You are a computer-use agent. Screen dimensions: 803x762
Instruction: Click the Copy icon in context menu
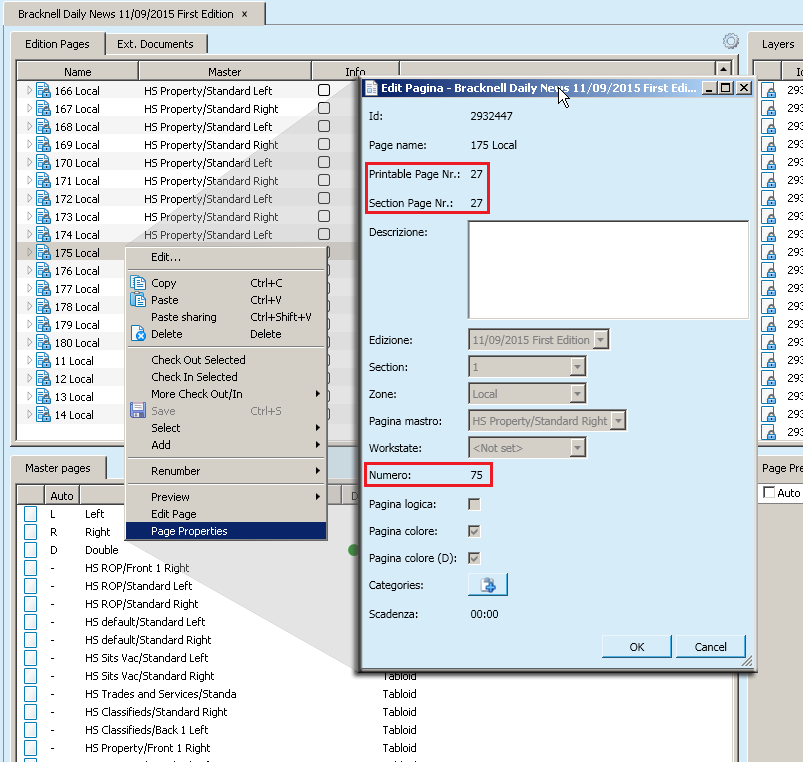(138, 283)
